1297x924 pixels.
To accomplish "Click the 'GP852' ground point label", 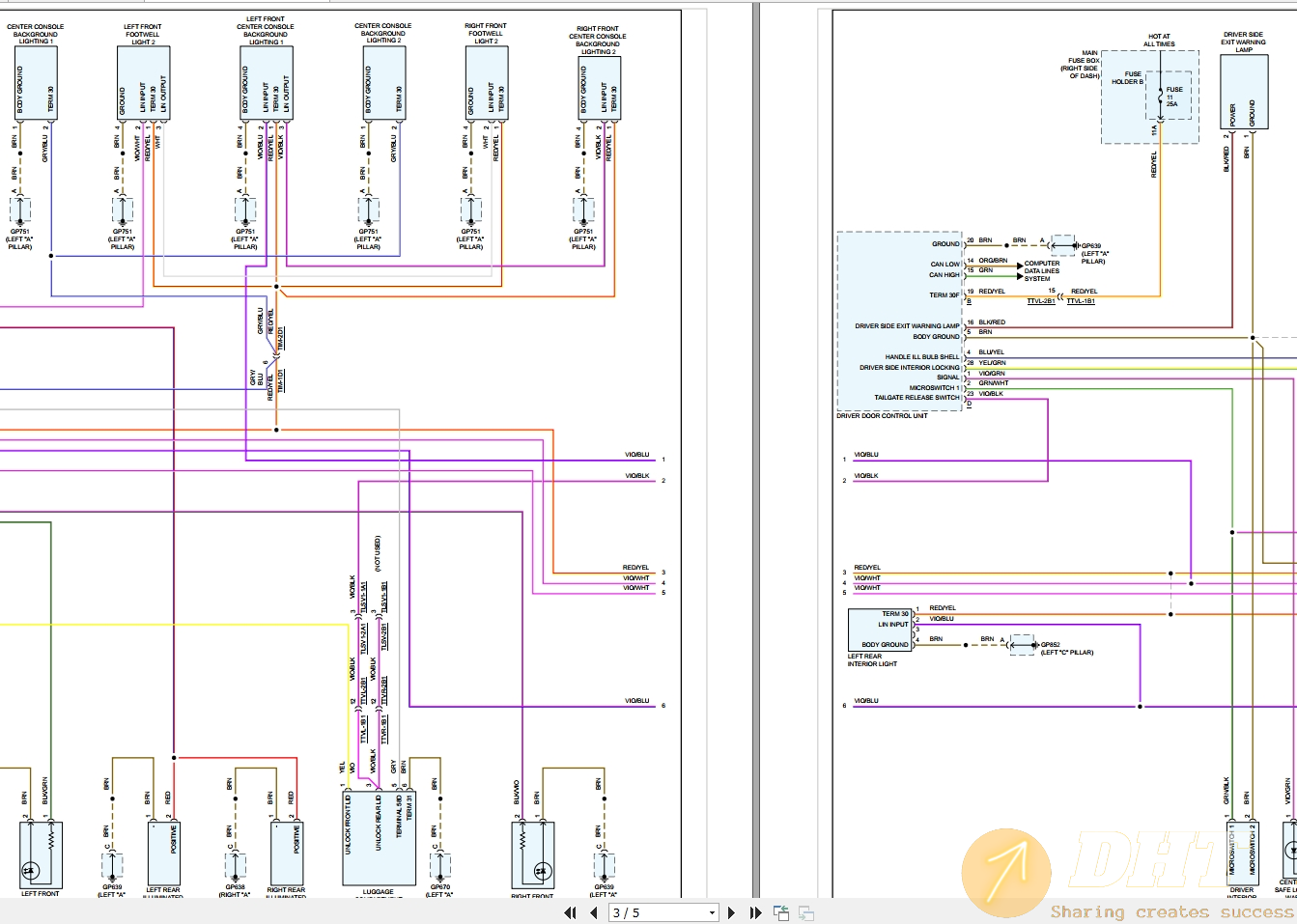I will click(x=1050, y=645).
